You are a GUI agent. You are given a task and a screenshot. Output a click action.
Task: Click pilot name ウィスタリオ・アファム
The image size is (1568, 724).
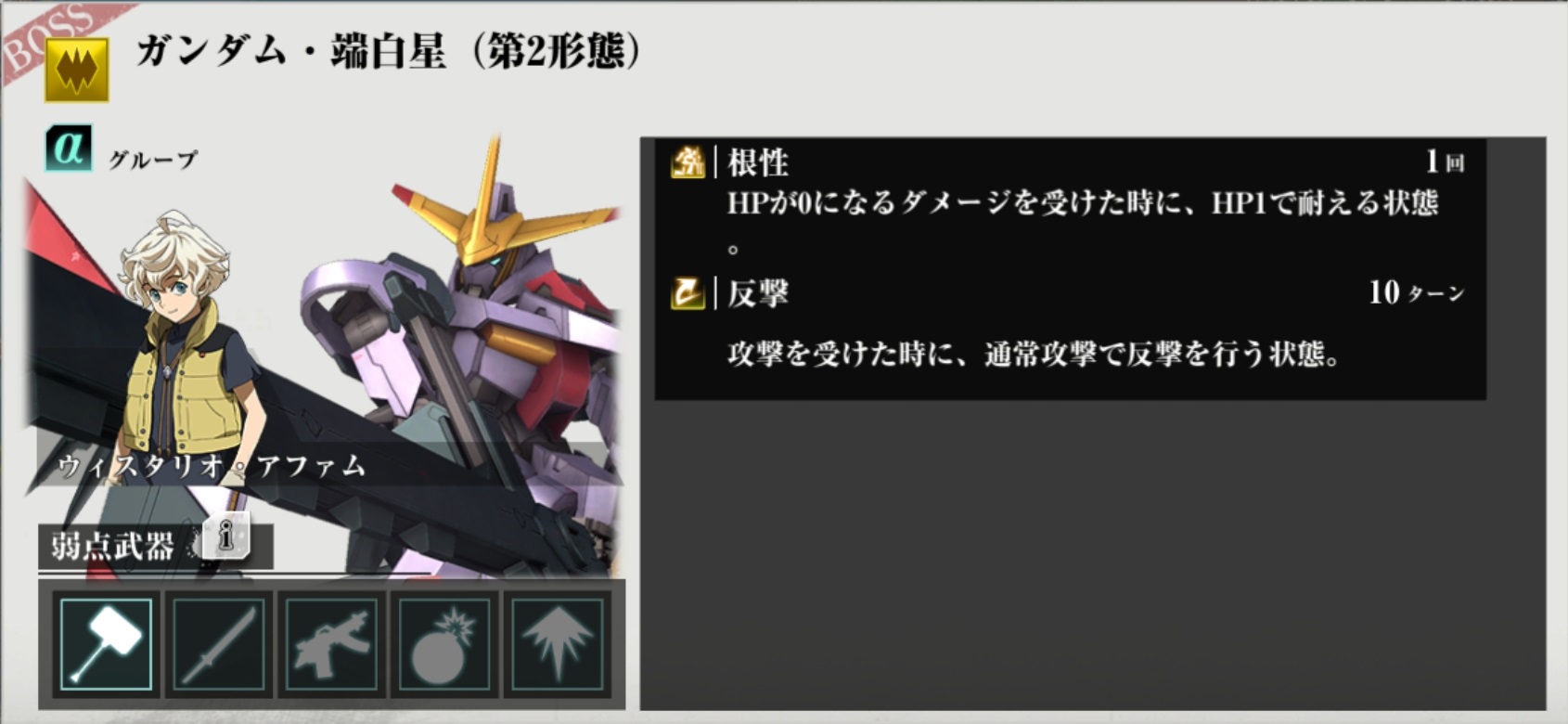point(212,466)
